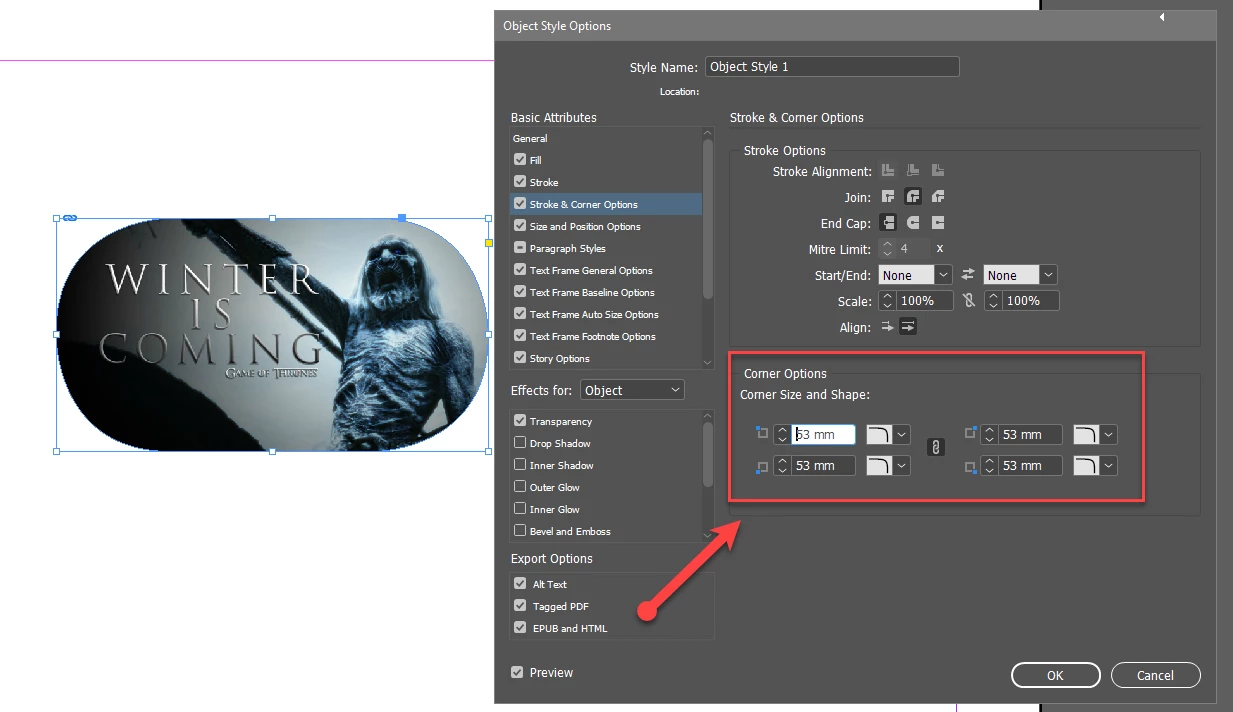This screenshot has height=712, width=1233.
Task: Toggle the Alt Text checkbox
Action: (520, 584)
